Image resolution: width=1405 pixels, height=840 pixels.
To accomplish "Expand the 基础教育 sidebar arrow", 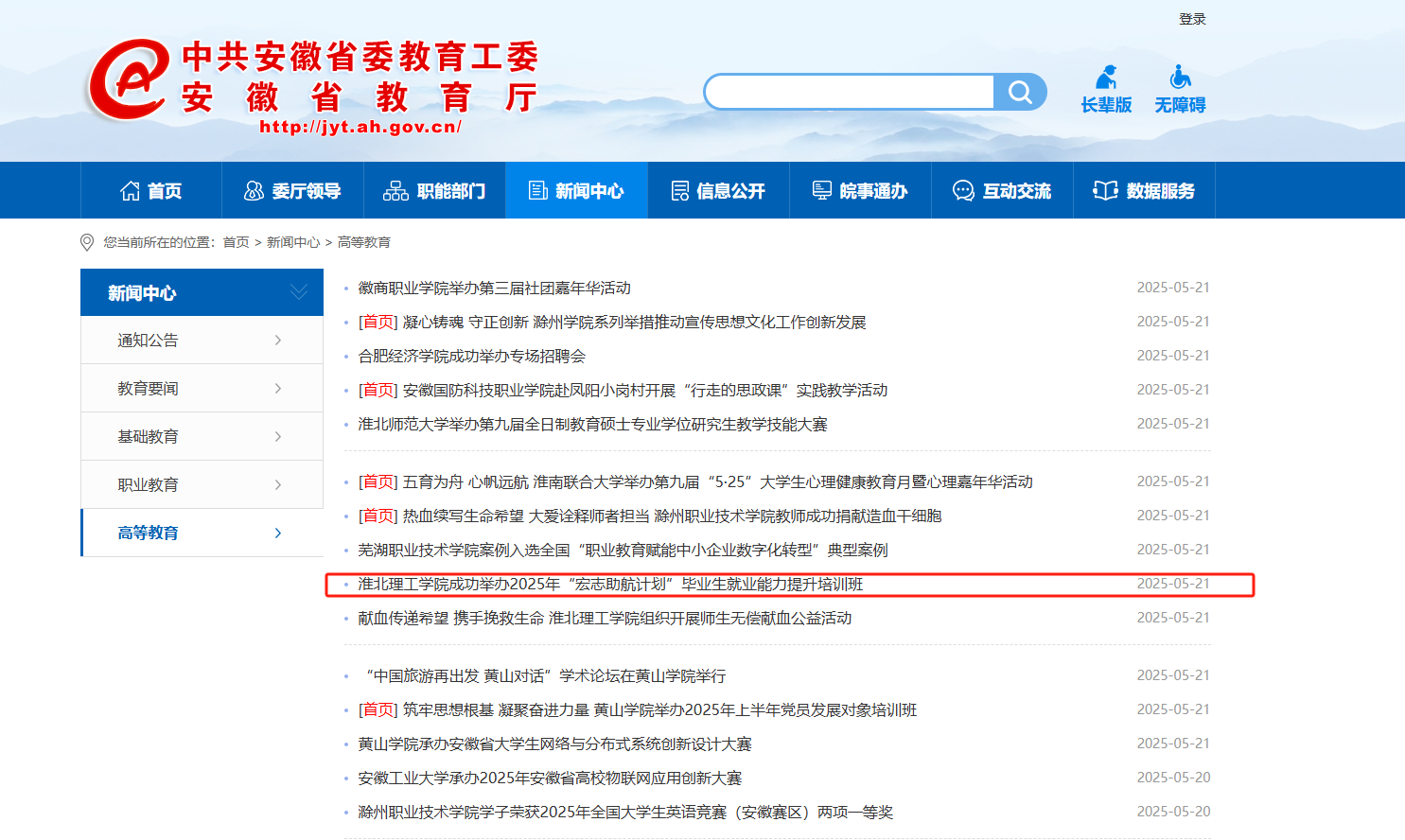I will pyautogui.click(x=278, y=437).
